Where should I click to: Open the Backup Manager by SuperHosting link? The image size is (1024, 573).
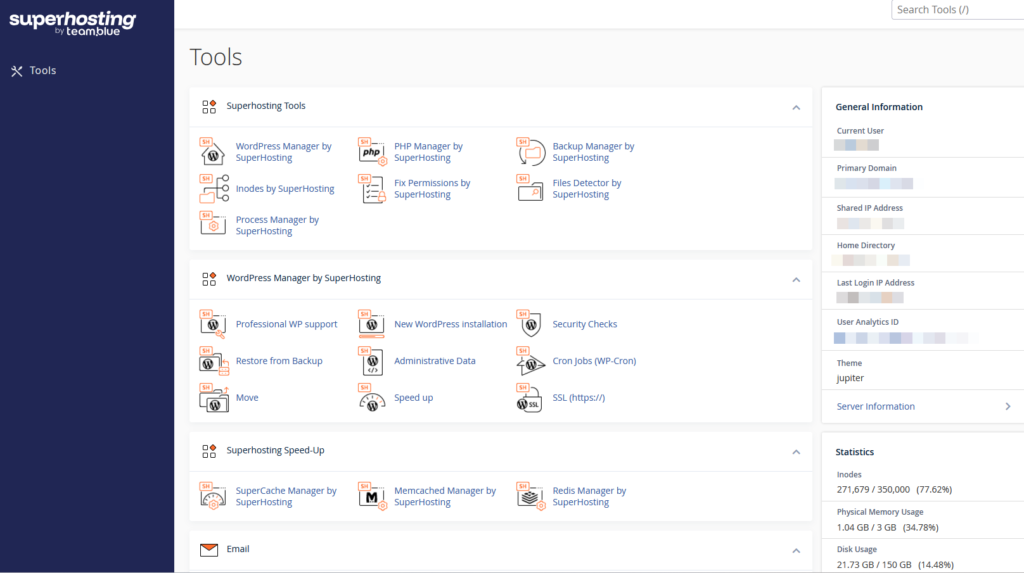tap(593, 152)
